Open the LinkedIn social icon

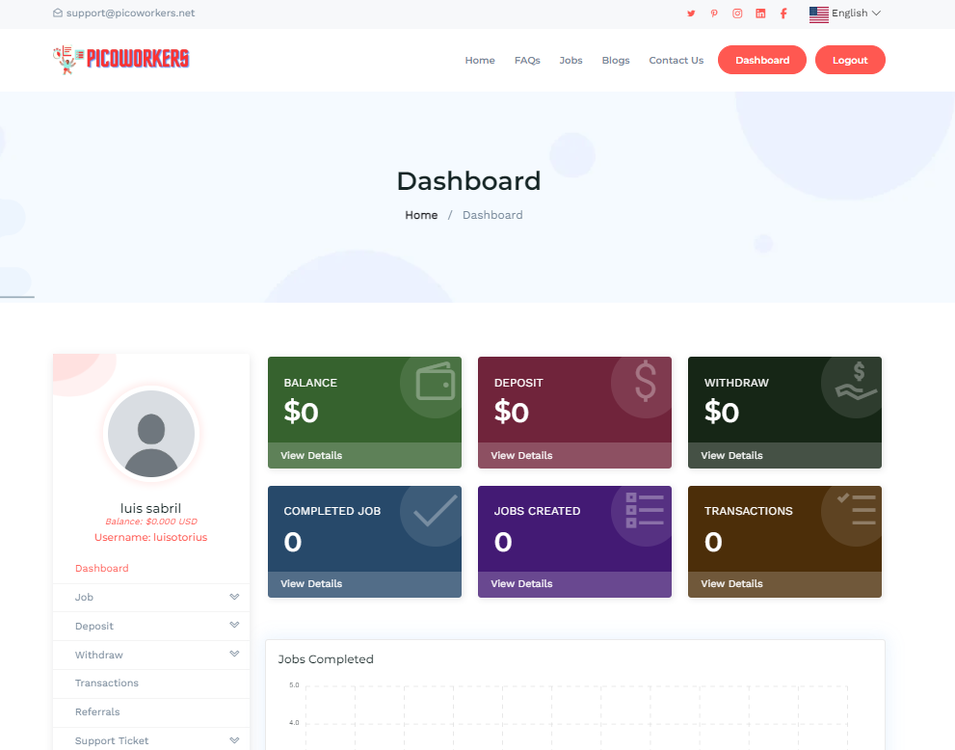click(760, 14)
